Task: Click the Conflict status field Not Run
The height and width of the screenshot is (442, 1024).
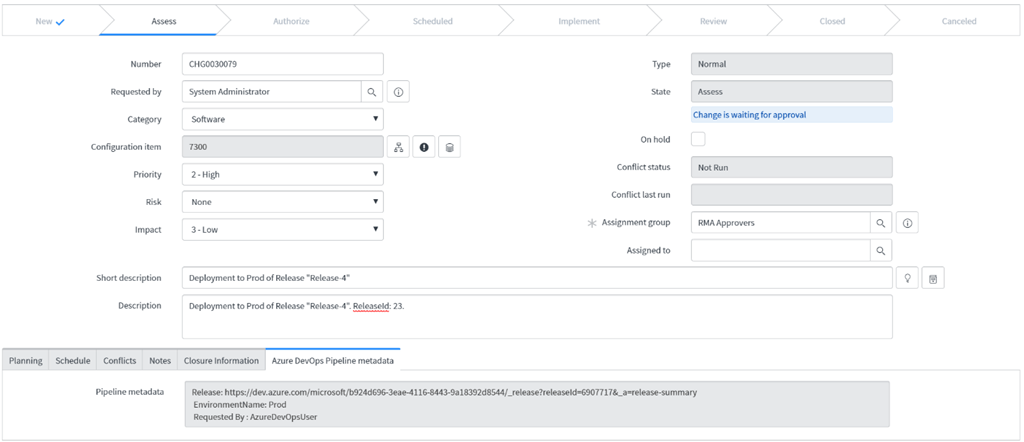Action: (x=792, y=167)
